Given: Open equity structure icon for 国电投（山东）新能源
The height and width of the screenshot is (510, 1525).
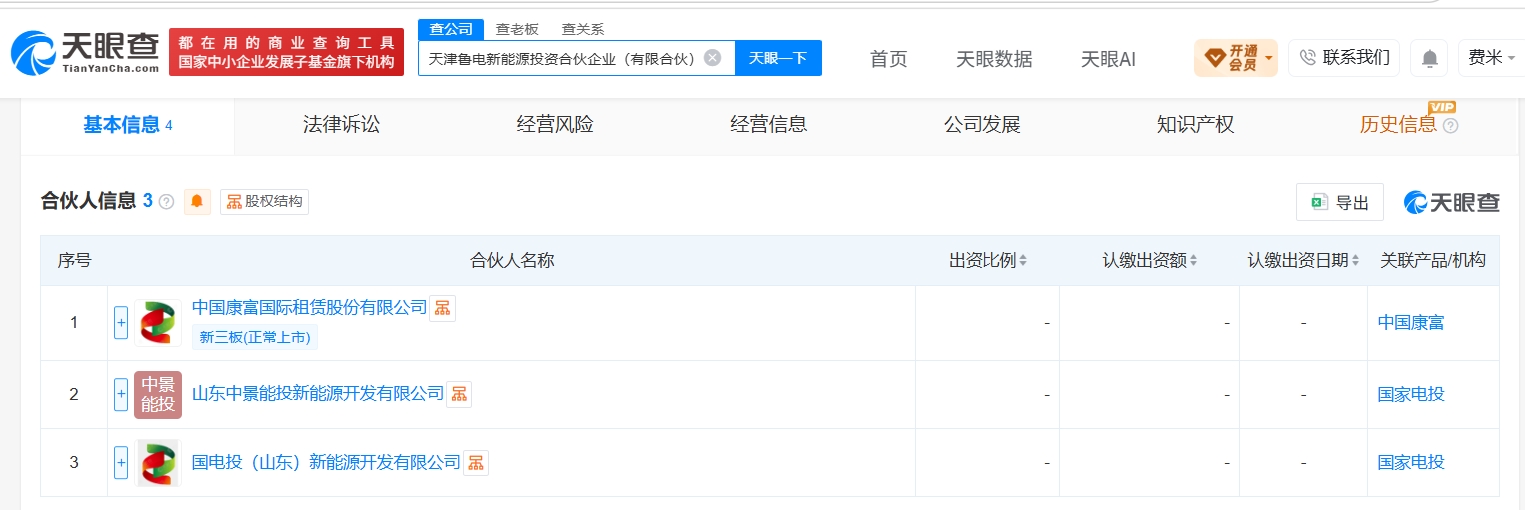Looking at the screenshot, I should tap(476, 462).
